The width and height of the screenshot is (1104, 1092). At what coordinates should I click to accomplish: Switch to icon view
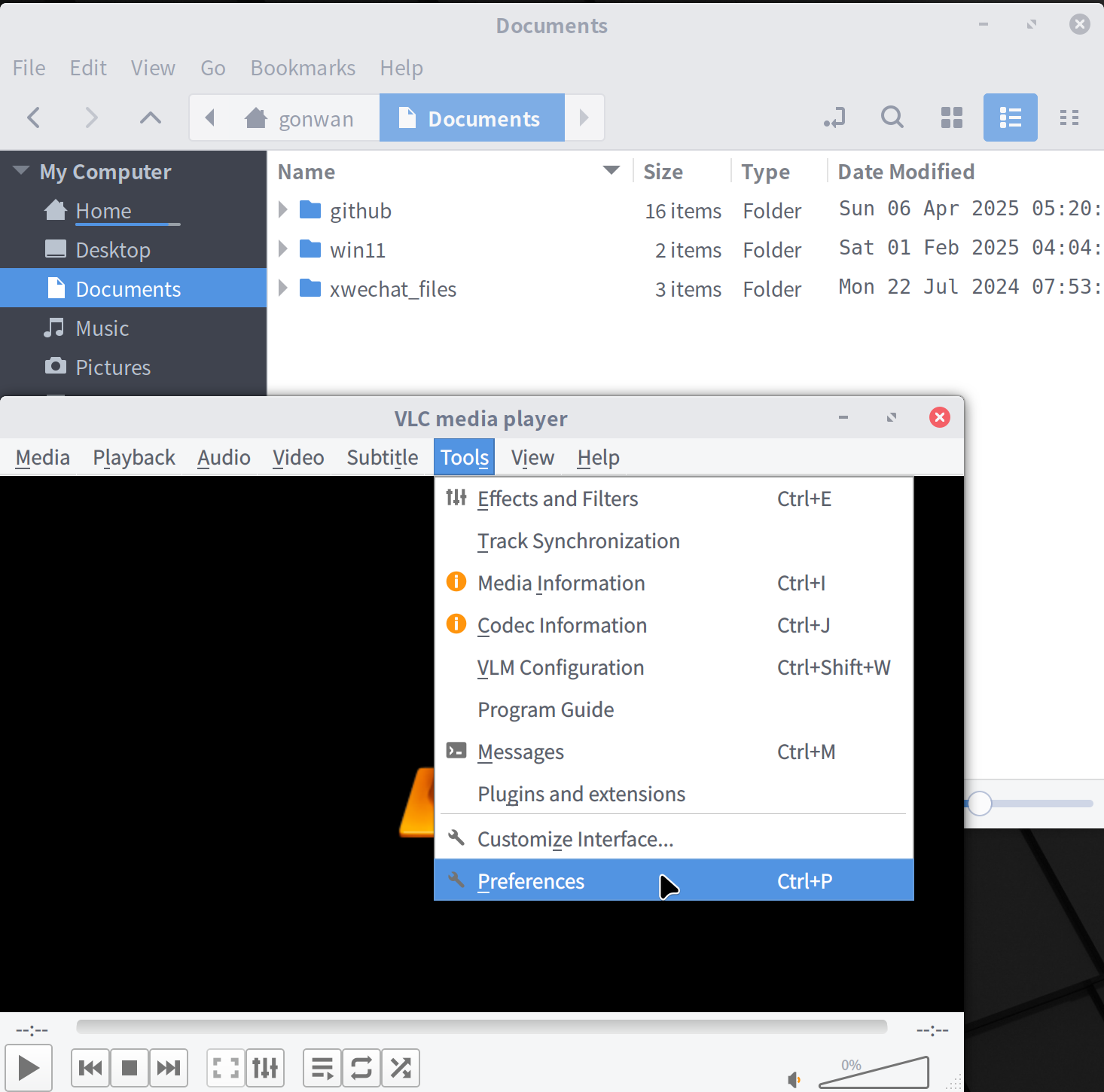(952, 117)
